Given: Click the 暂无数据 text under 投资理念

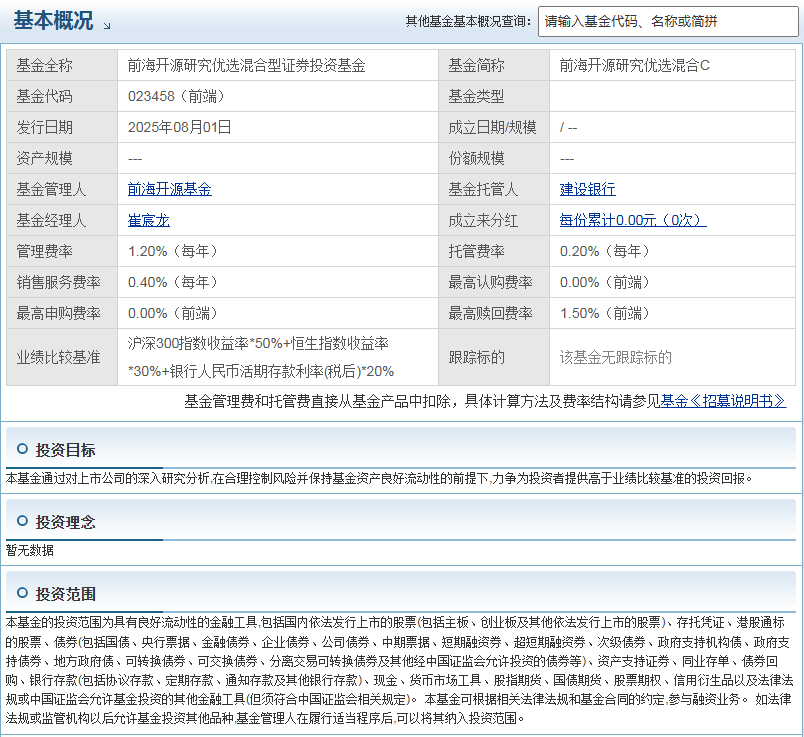Looking at the screenshot, I should (30, 550).
